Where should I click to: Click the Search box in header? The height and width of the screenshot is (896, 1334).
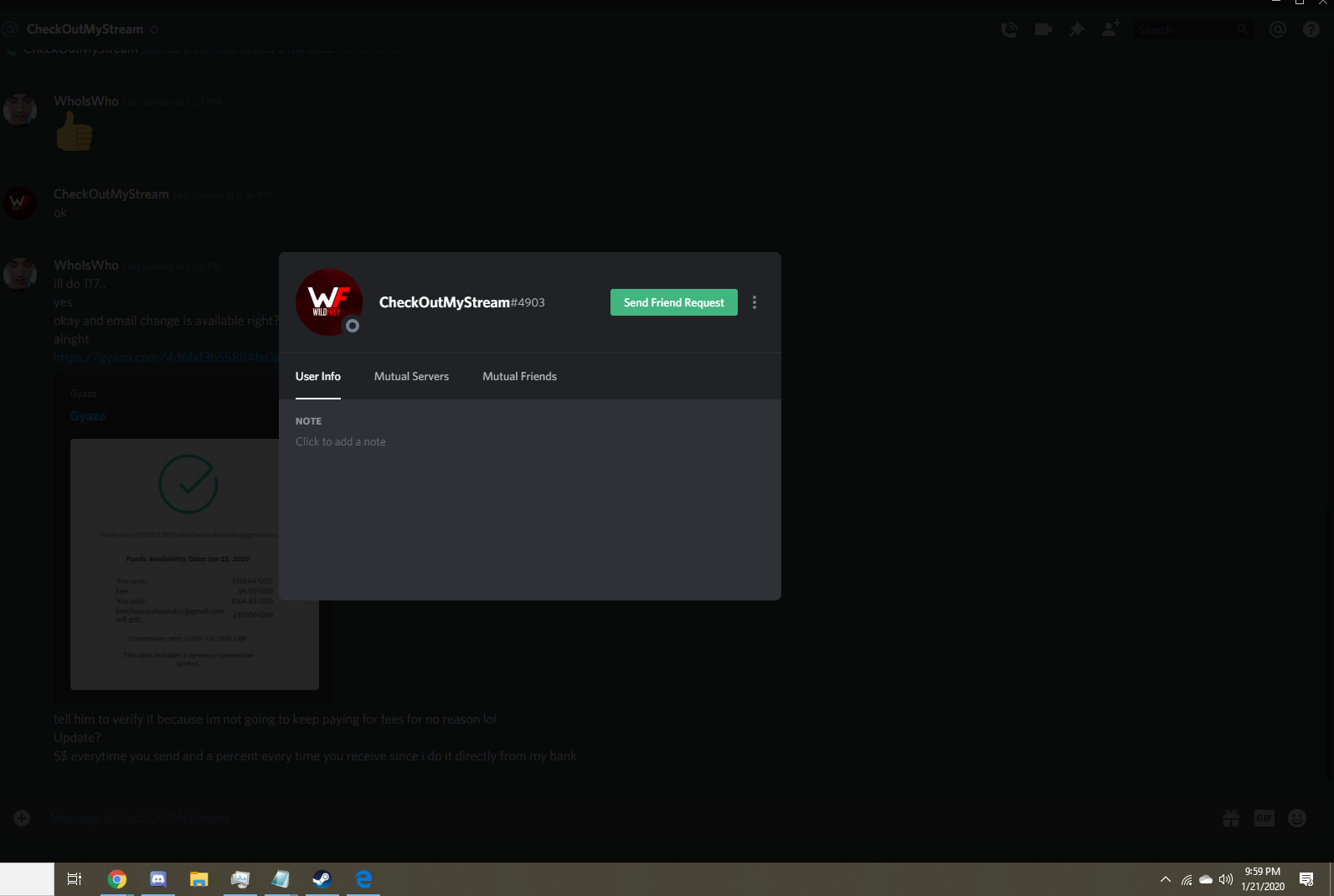(x=1194, y=29)
